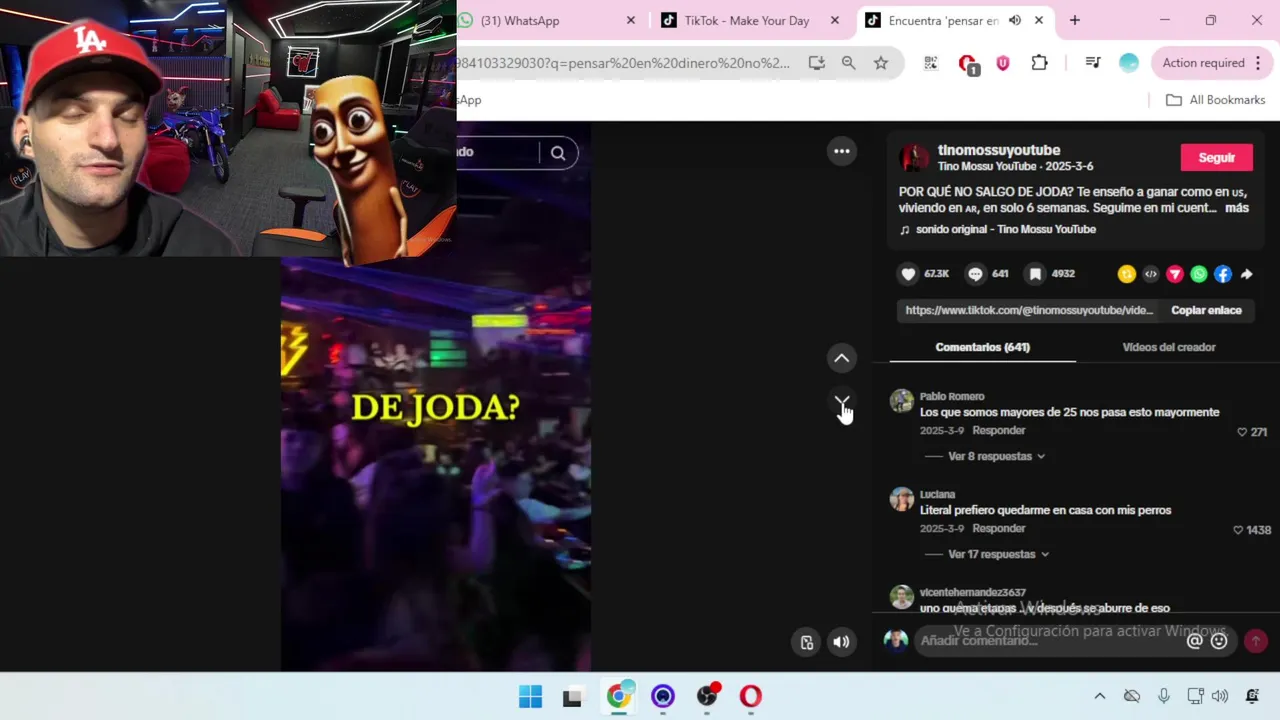Screen dimensions: 1280x720
Task: Bookmark this page with the star icon
Action: coord(881,63)
